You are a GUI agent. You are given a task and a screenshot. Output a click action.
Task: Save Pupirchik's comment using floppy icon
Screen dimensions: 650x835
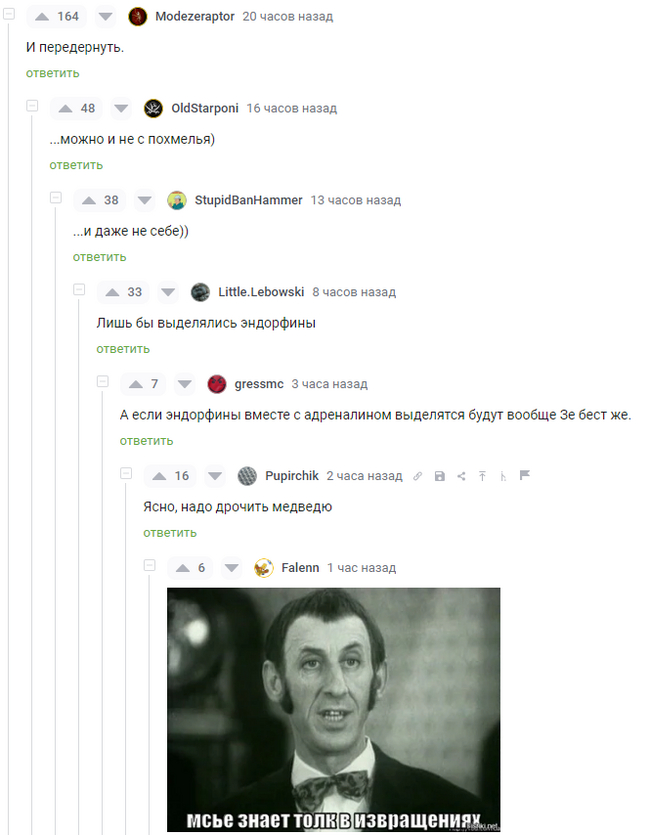pyautogui.click(x=440, y=476)
